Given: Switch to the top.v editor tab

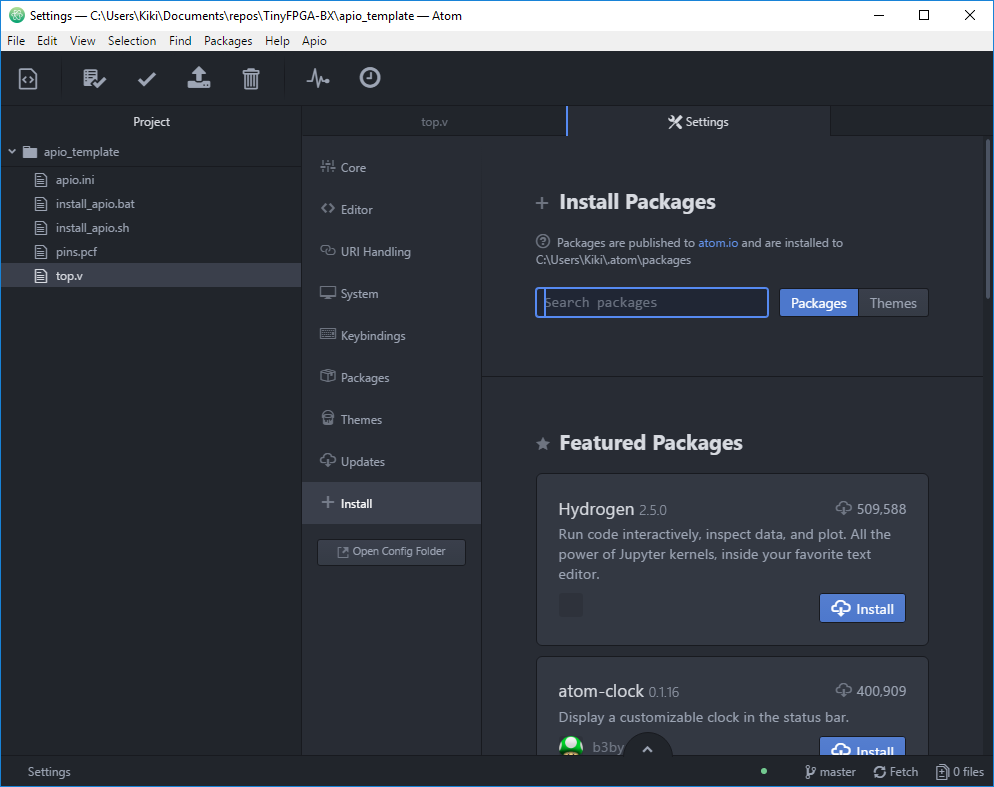Looking at the screenshot, I should pos(433,122).
